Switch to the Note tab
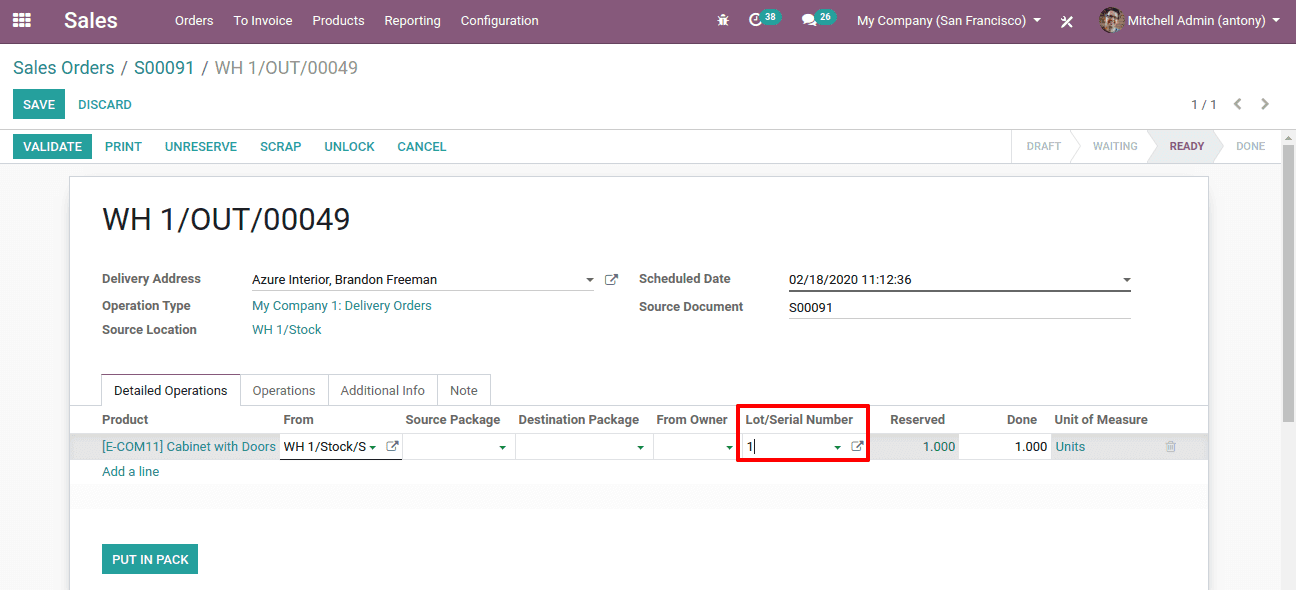This screenshot has height=590, width=1296. pos(464,390)
